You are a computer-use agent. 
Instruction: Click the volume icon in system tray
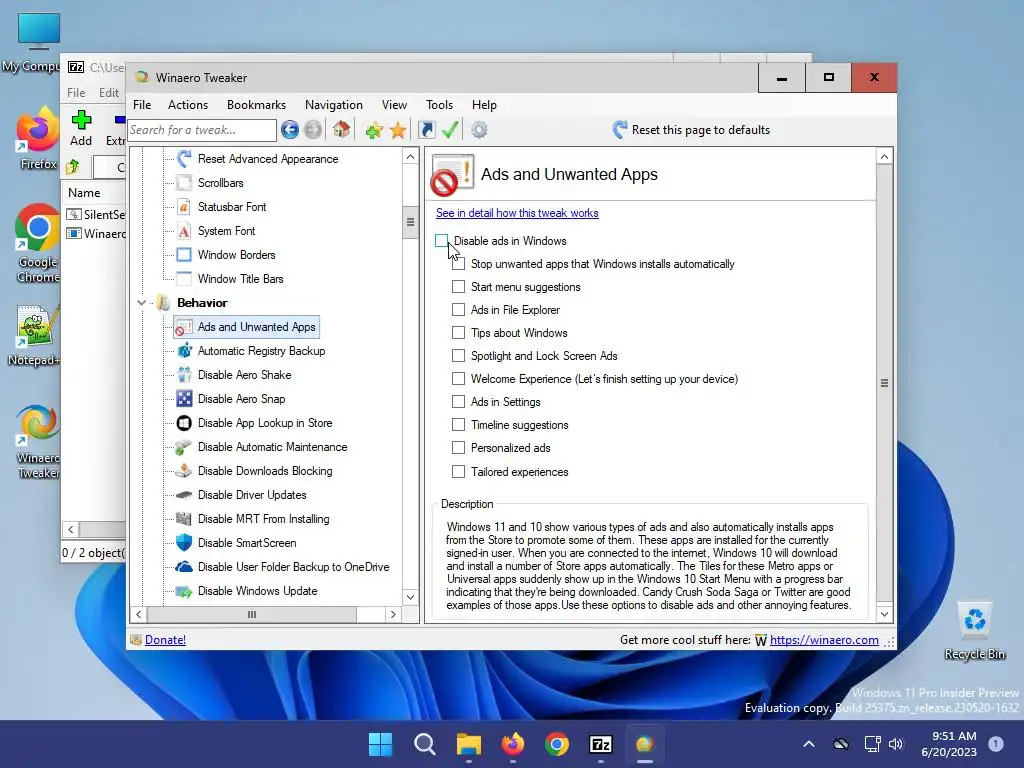coord(895,744)
